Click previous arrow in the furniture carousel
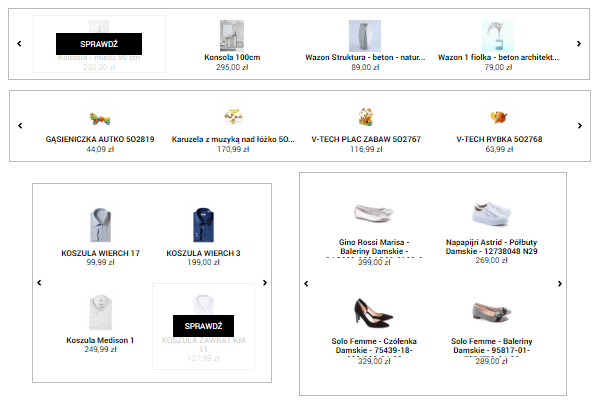 (19, 44)
